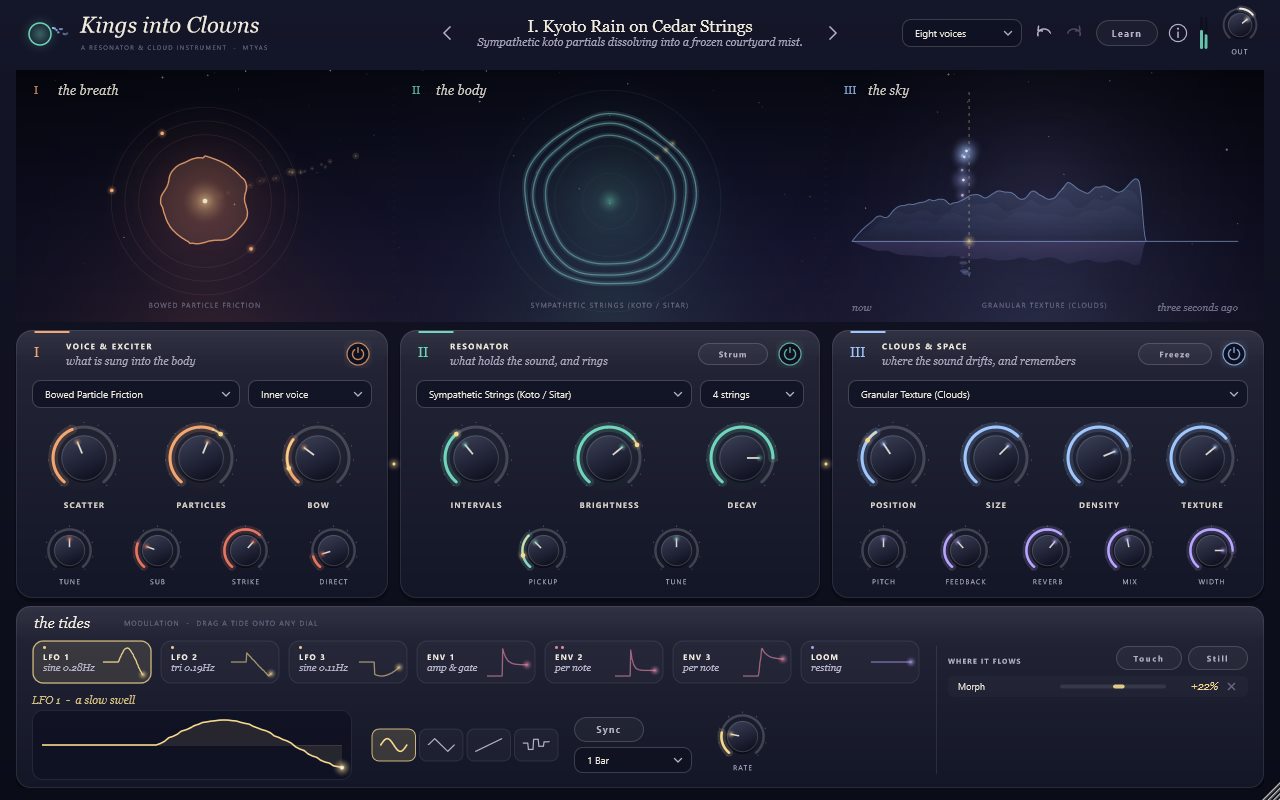This screenshot has height=800, width=1280.
Task: Open Bowed Particle Friction exciter dropdown
Action: 136,394
